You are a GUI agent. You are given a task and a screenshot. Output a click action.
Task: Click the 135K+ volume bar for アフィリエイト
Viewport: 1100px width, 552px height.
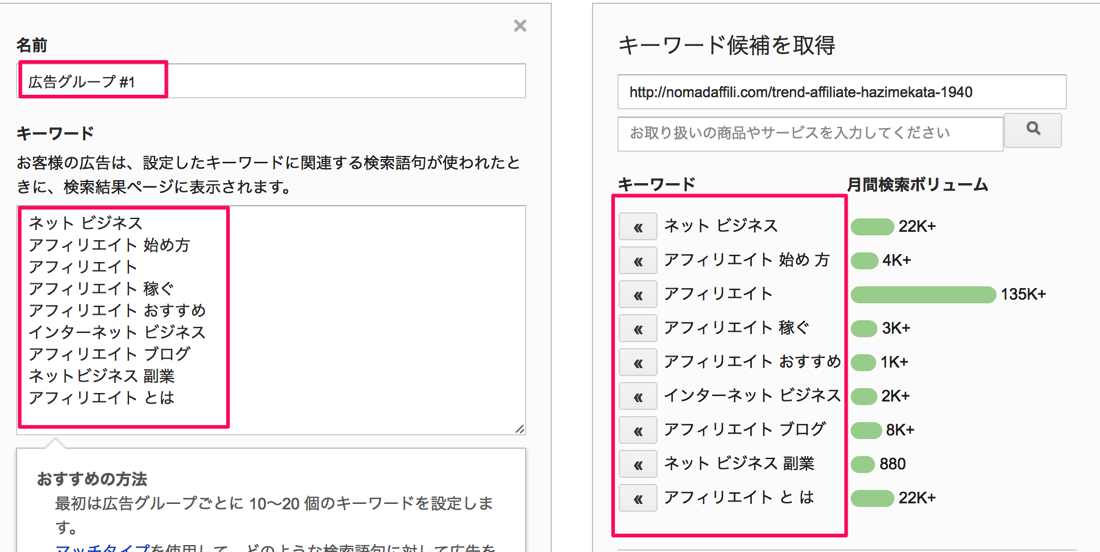click(x=923, y=295)
